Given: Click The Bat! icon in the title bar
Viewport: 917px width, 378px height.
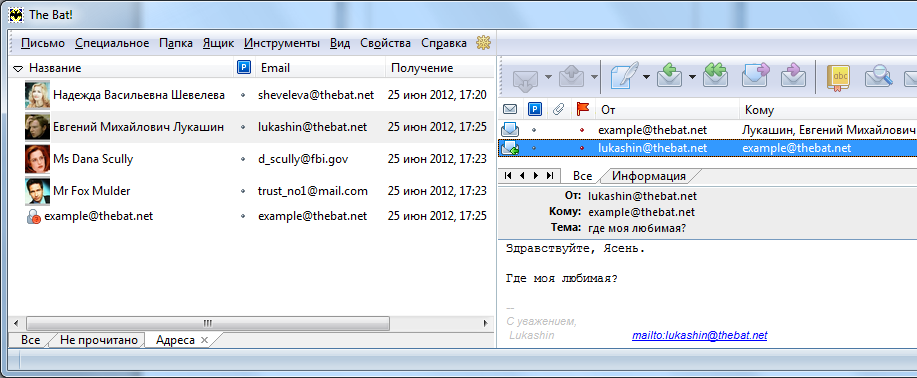Looking at the screenshot, I should [x=16, y=15].
